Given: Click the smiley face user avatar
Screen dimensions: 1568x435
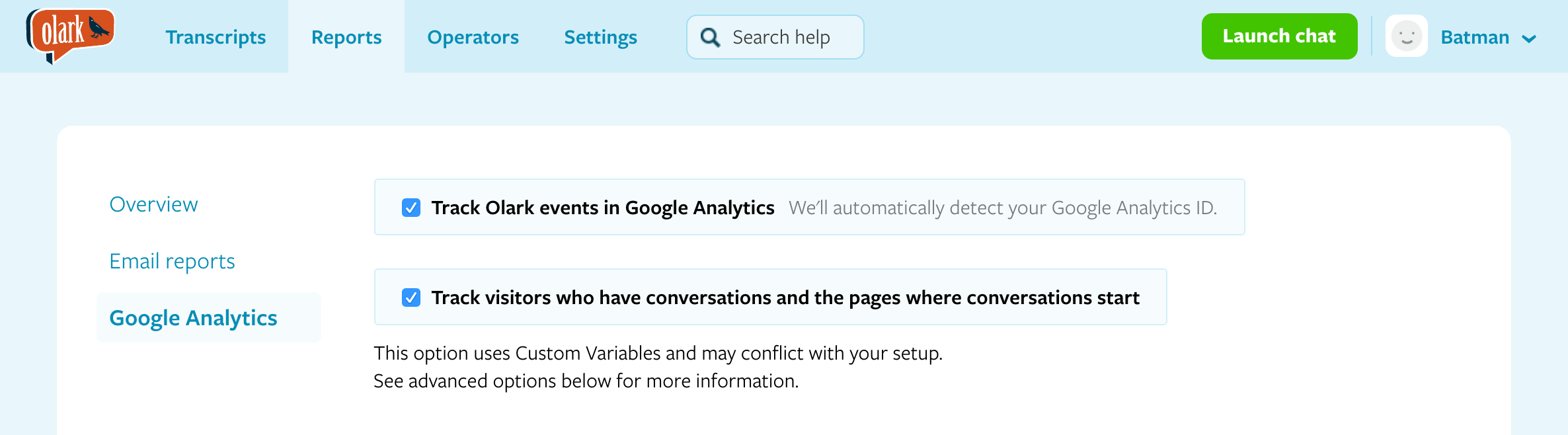Looking at the screenshot, I should pyautogui.click(x=1406, y=36).
